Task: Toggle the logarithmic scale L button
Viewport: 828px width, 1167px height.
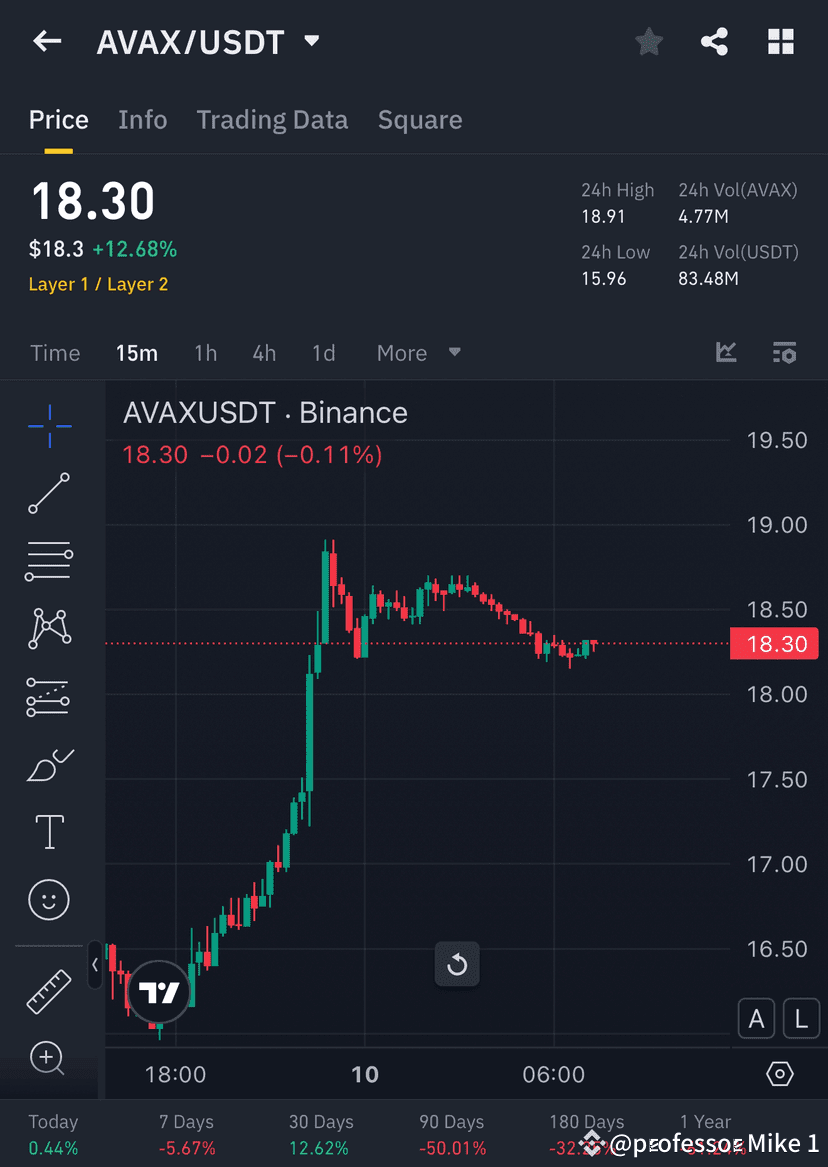Action: (801, 1018)
